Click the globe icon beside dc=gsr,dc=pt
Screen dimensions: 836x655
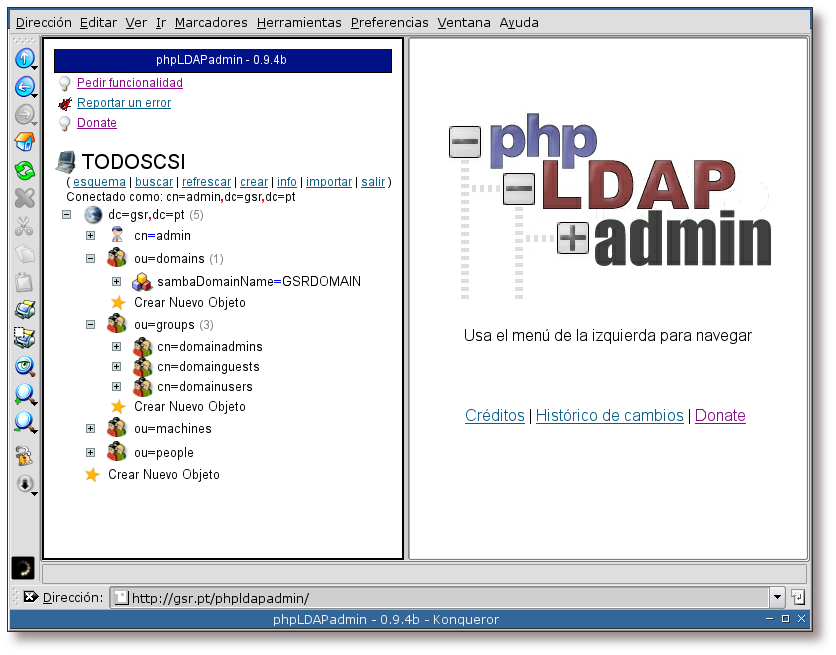coord(93,215)
